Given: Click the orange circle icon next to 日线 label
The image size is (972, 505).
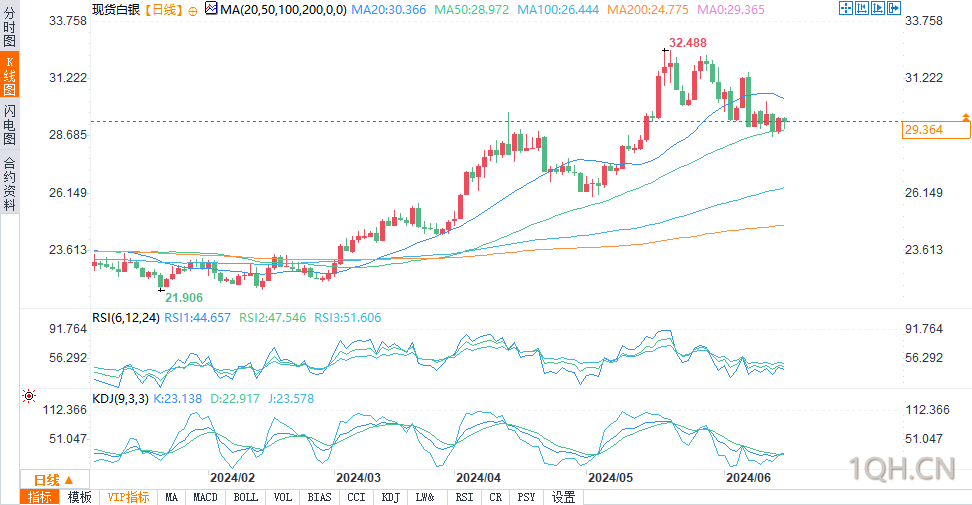Looking at the screenshot, I should pyautogui.click(x=193, y=11).
